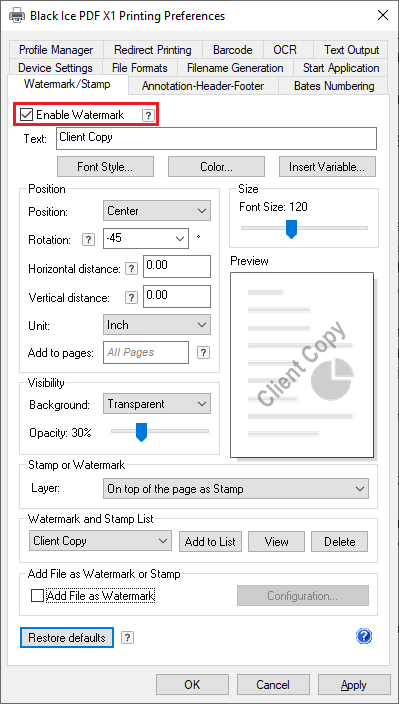Switch to the Bates Numbering tab

coord(334,86)
